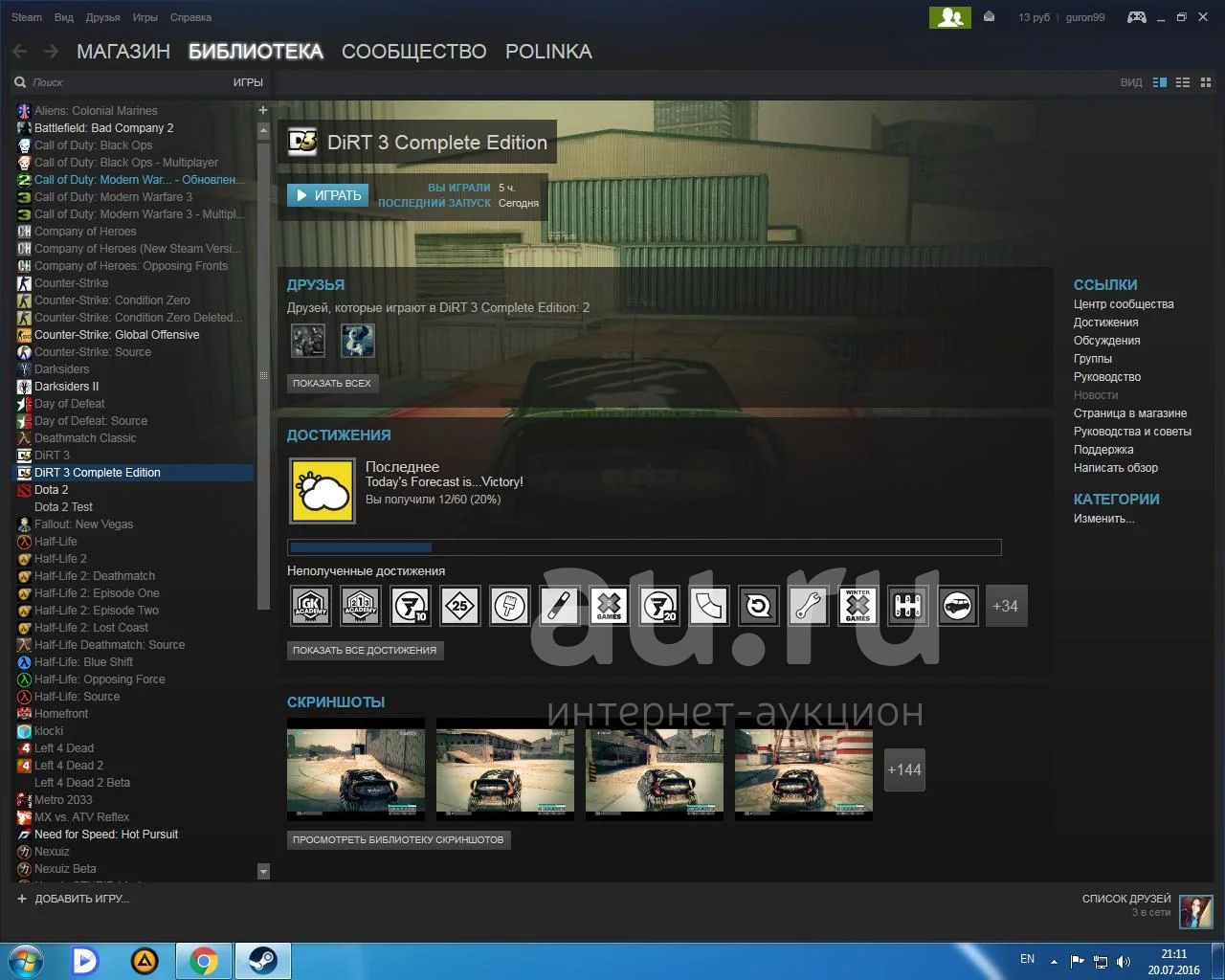Click ПОКАЗАТЬ ВСЕХ friends button

coord(332,383)
